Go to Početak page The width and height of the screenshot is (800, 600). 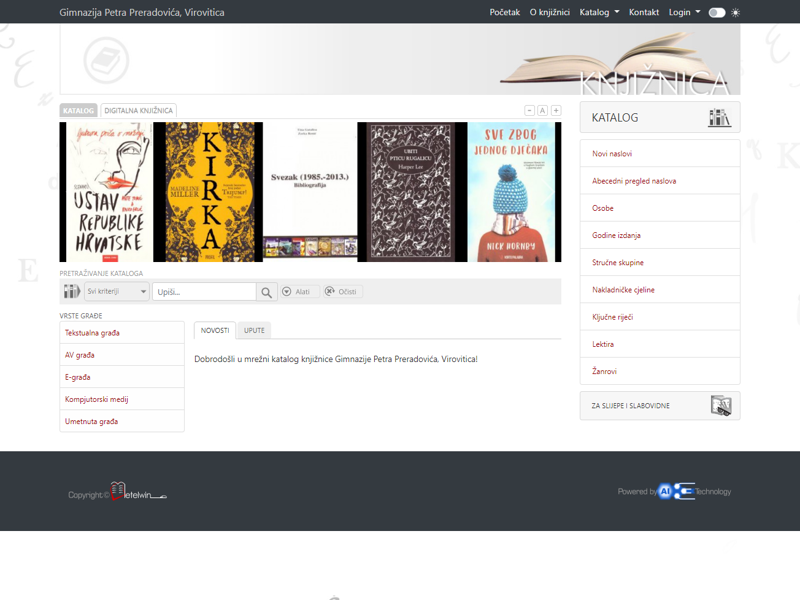[x=505, y=12]
